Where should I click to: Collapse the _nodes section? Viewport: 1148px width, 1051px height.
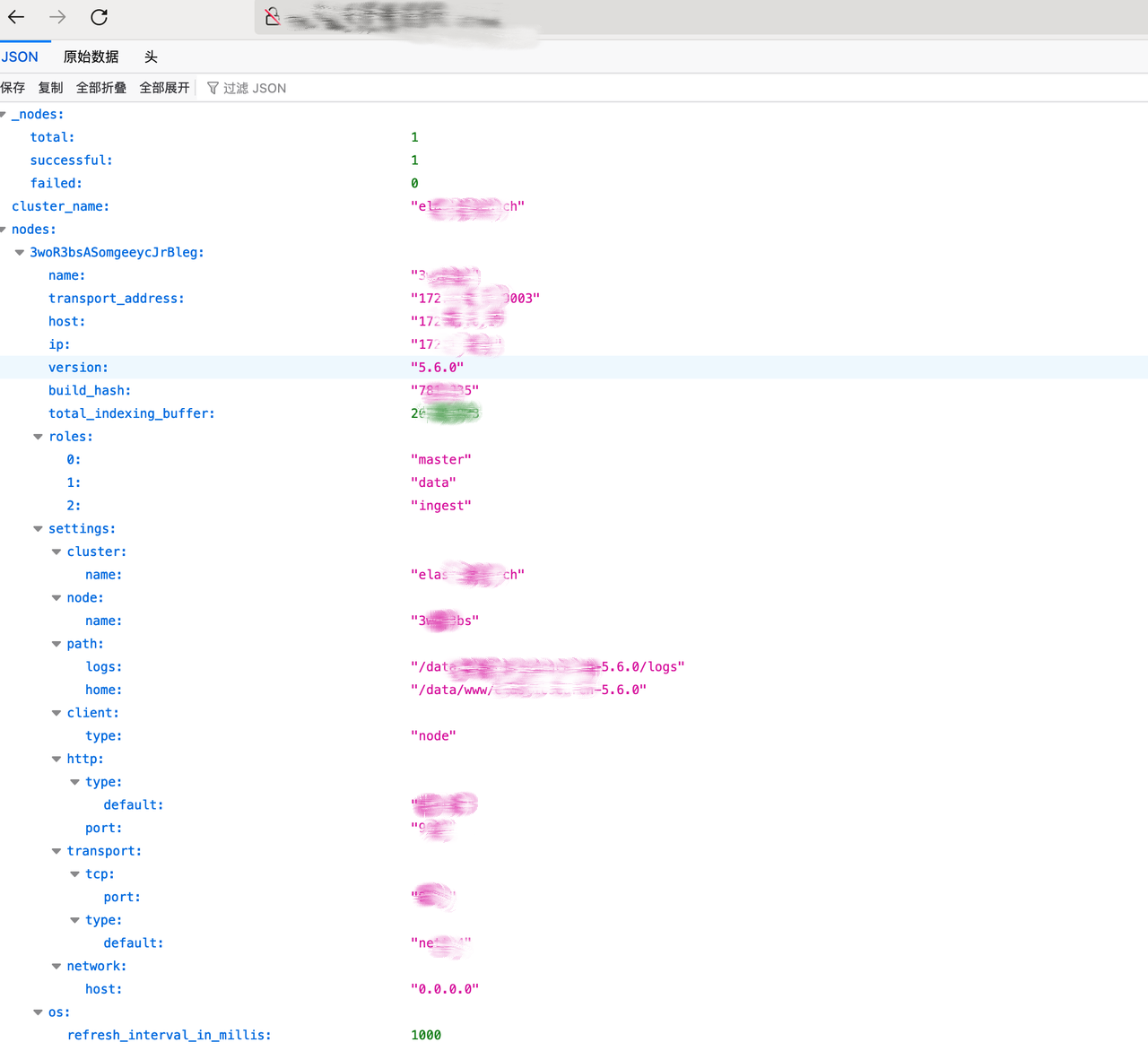[x=3, y=114]
